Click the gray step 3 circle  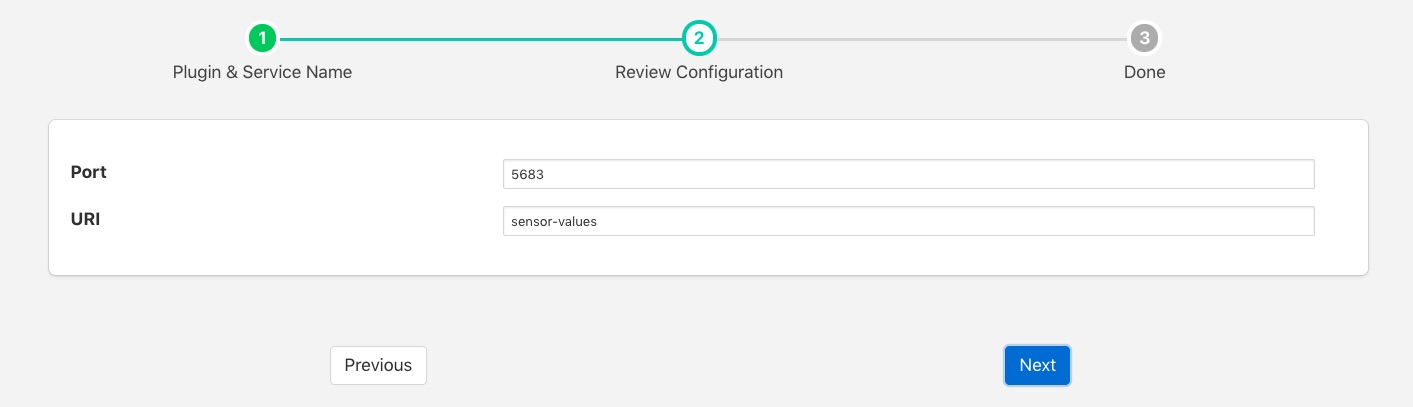tap(1144, 39)
